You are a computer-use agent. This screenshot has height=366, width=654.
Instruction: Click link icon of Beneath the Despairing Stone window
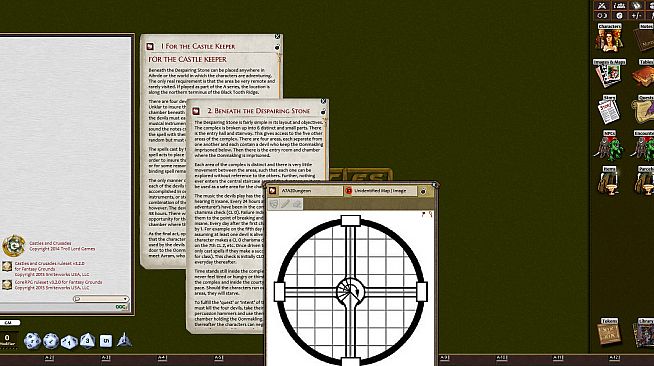pos(196,111)
